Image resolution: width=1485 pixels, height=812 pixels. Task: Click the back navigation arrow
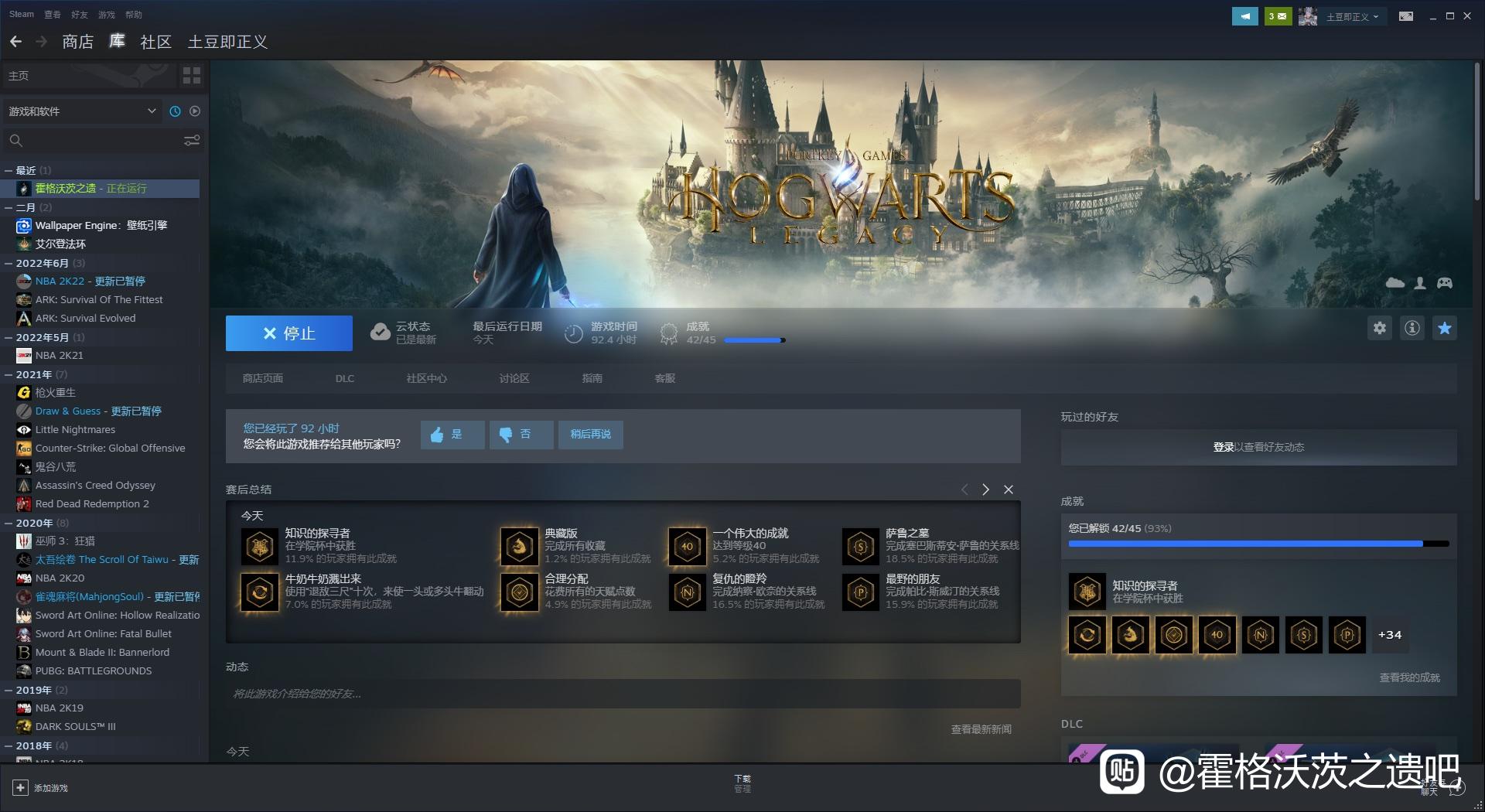pyautogui.click(x=15, y=41)
